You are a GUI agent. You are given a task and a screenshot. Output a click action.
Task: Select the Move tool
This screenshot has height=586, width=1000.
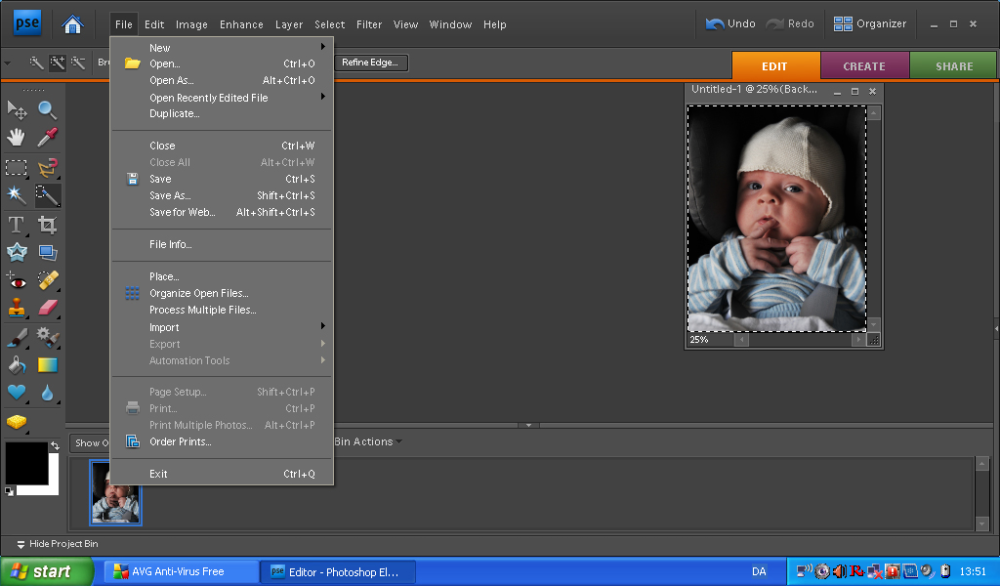tap(16, 110)
